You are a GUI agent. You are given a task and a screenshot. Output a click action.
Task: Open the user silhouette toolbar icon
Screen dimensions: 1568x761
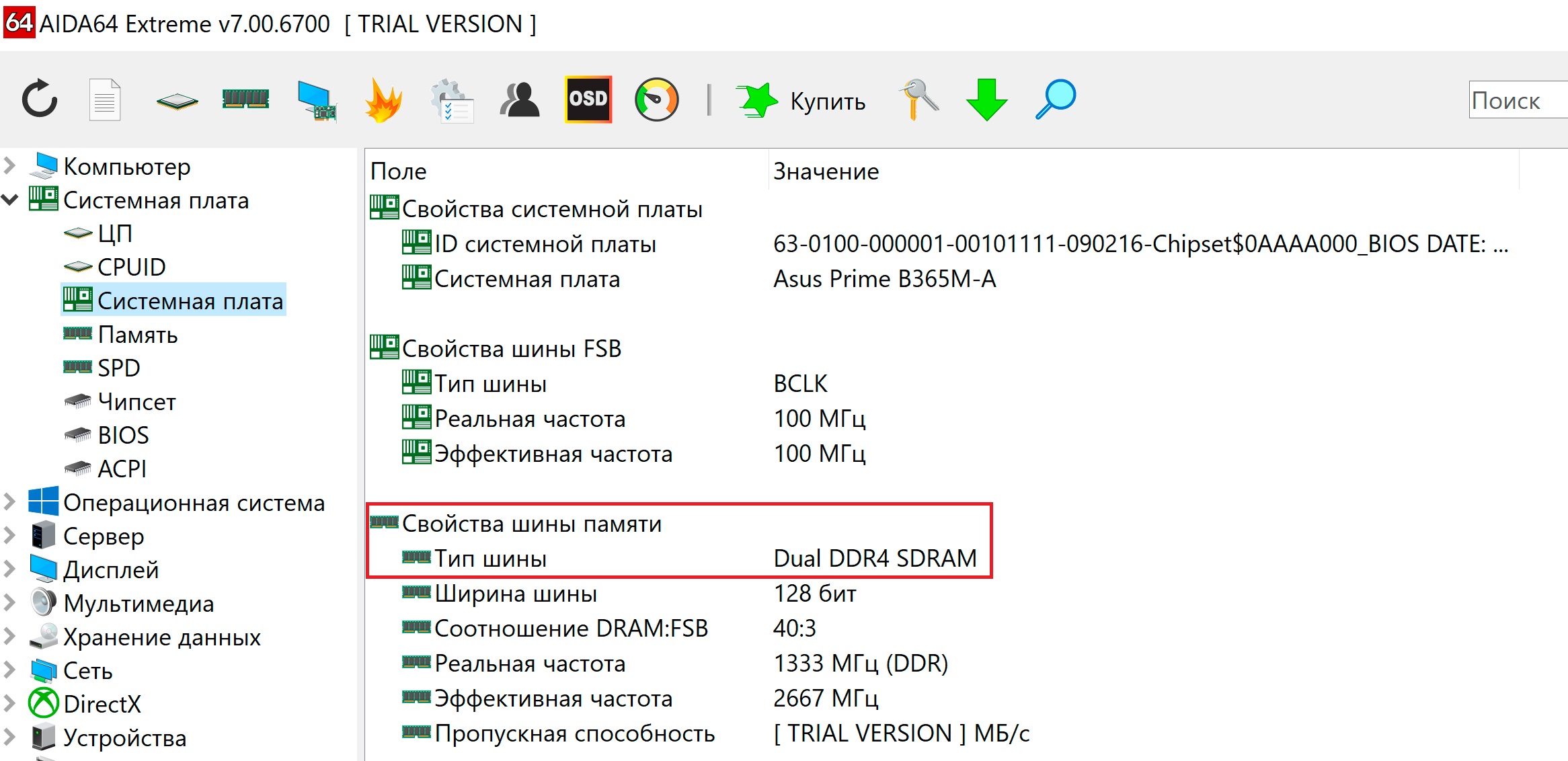pos(519,100)
